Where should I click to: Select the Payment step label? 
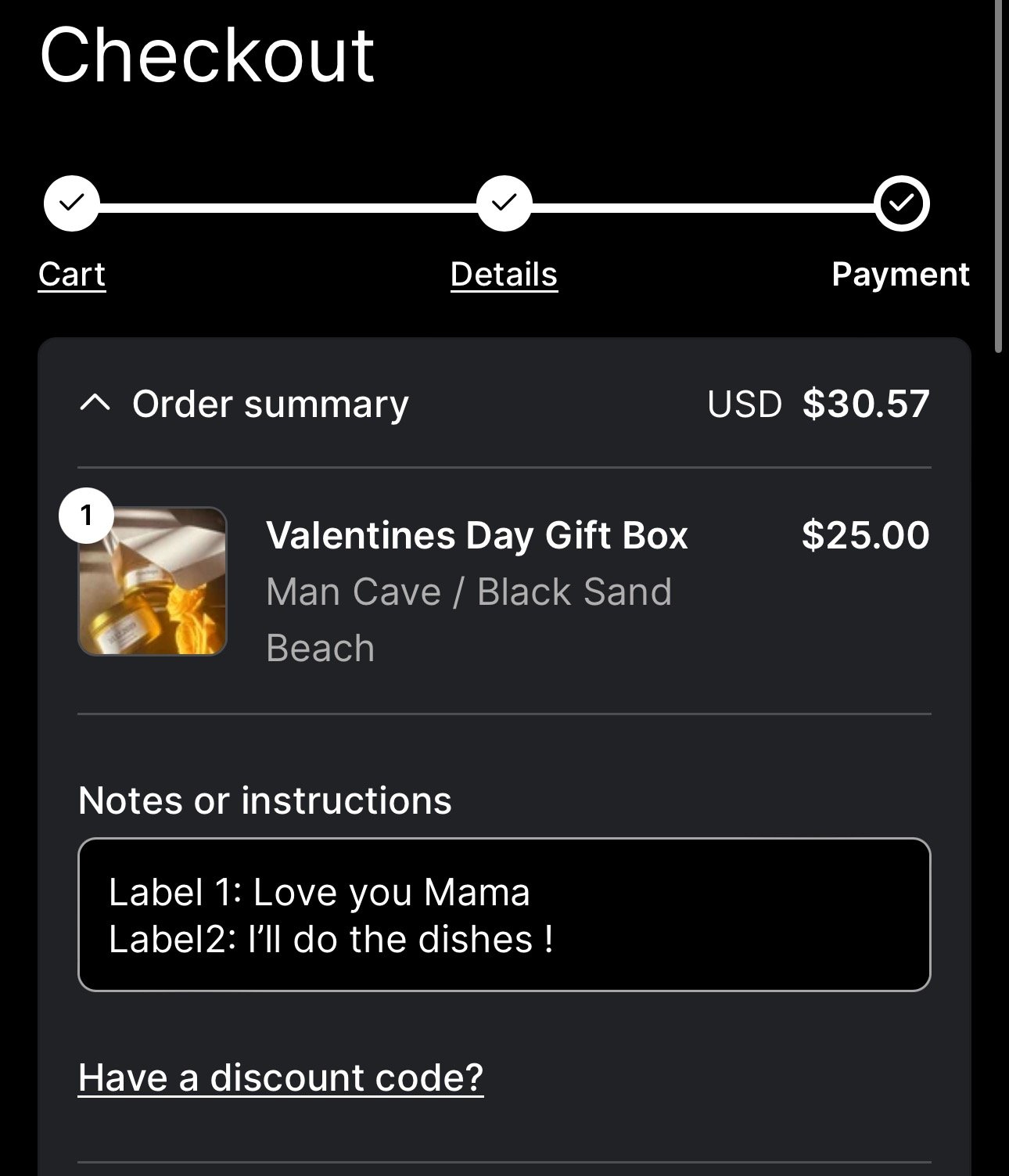tap(900, 275)
